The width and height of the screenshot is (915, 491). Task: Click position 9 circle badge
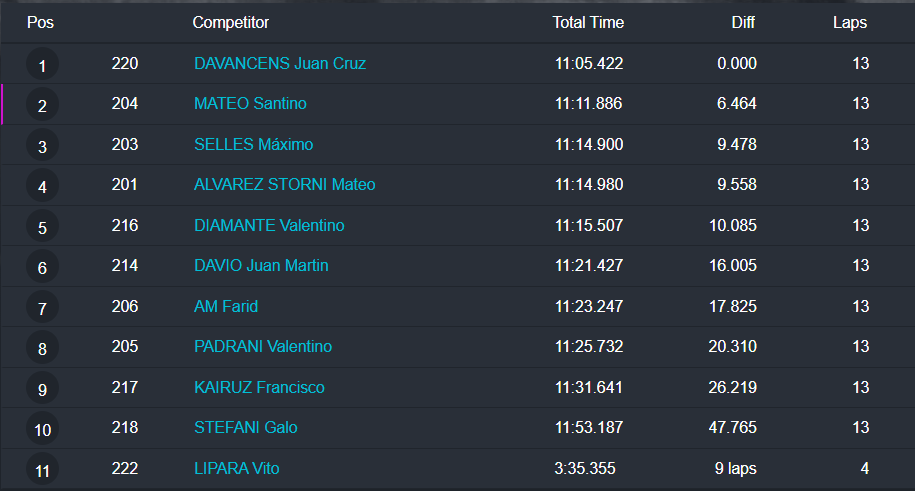[42, 390]
